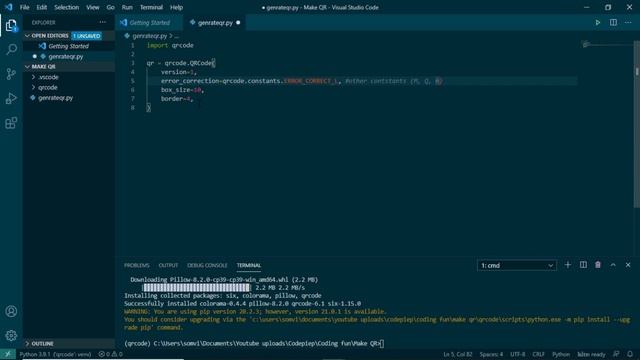Screen dimensions: 640x360
Task: Open the Manage gear icon
Action: click(11, 336)
